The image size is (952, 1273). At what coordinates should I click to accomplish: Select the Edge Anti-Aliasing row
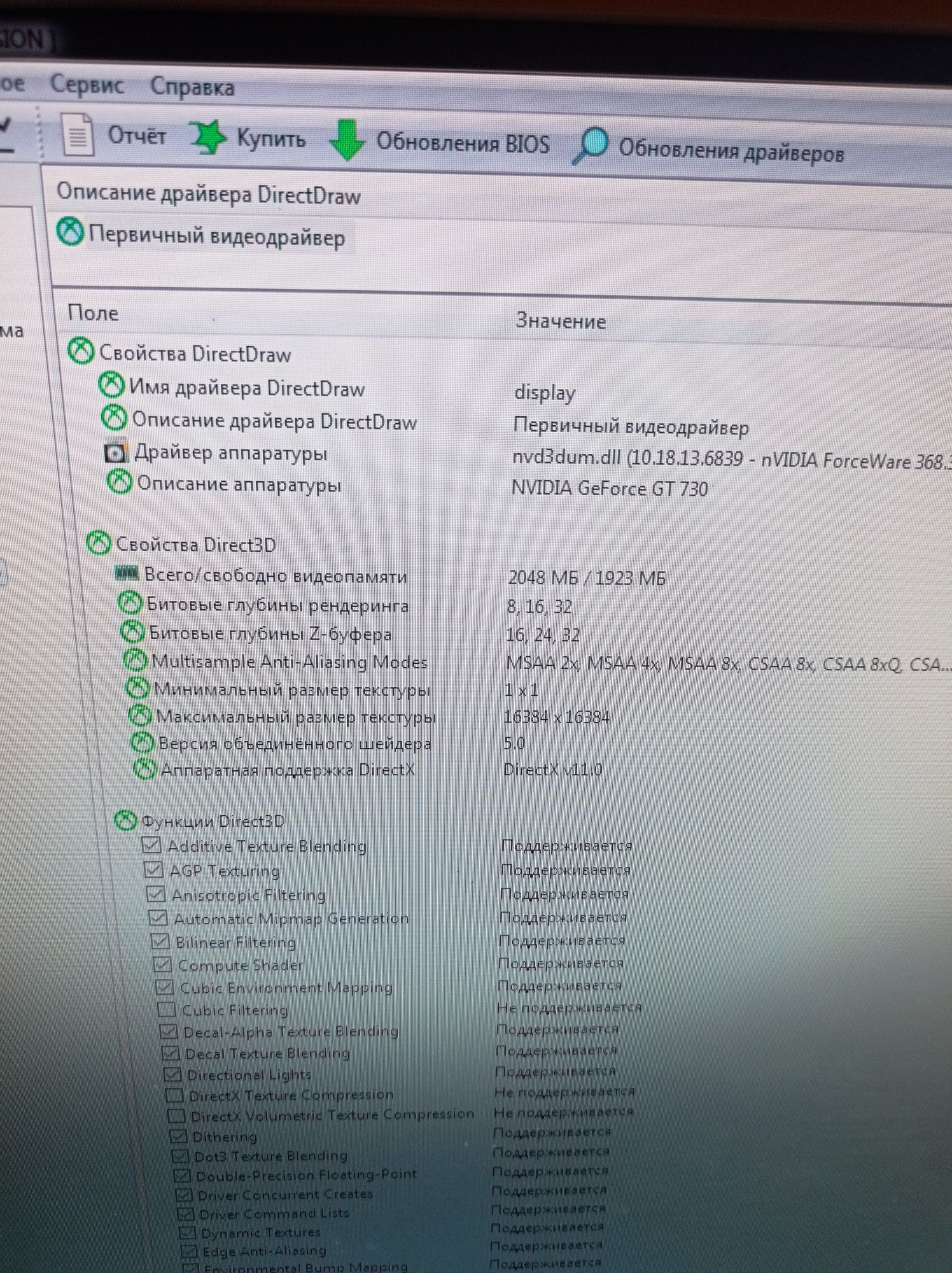(391, 1248)
